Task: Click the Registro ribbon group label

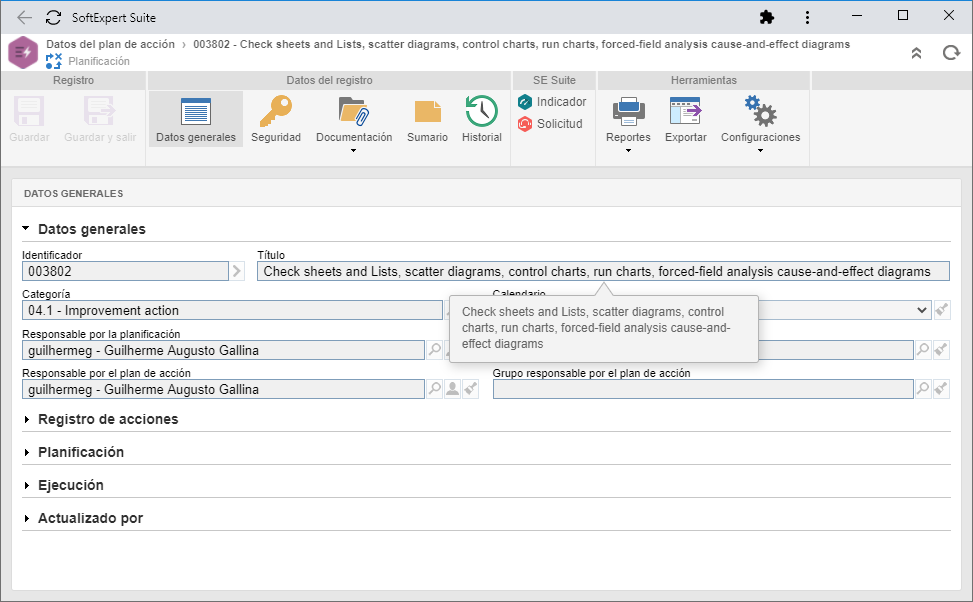Action: (73, 80)
